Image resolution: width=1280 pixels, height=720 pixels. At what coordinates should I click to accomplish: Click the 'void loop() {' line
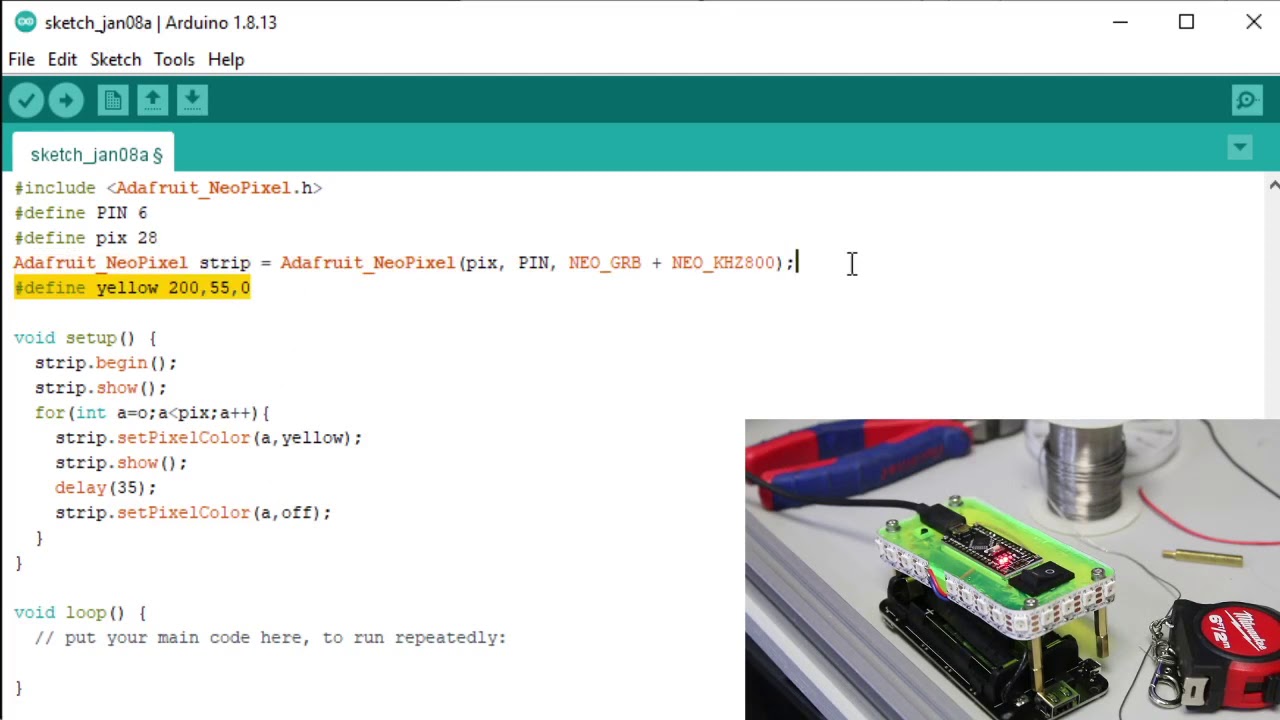coord(80,613)
